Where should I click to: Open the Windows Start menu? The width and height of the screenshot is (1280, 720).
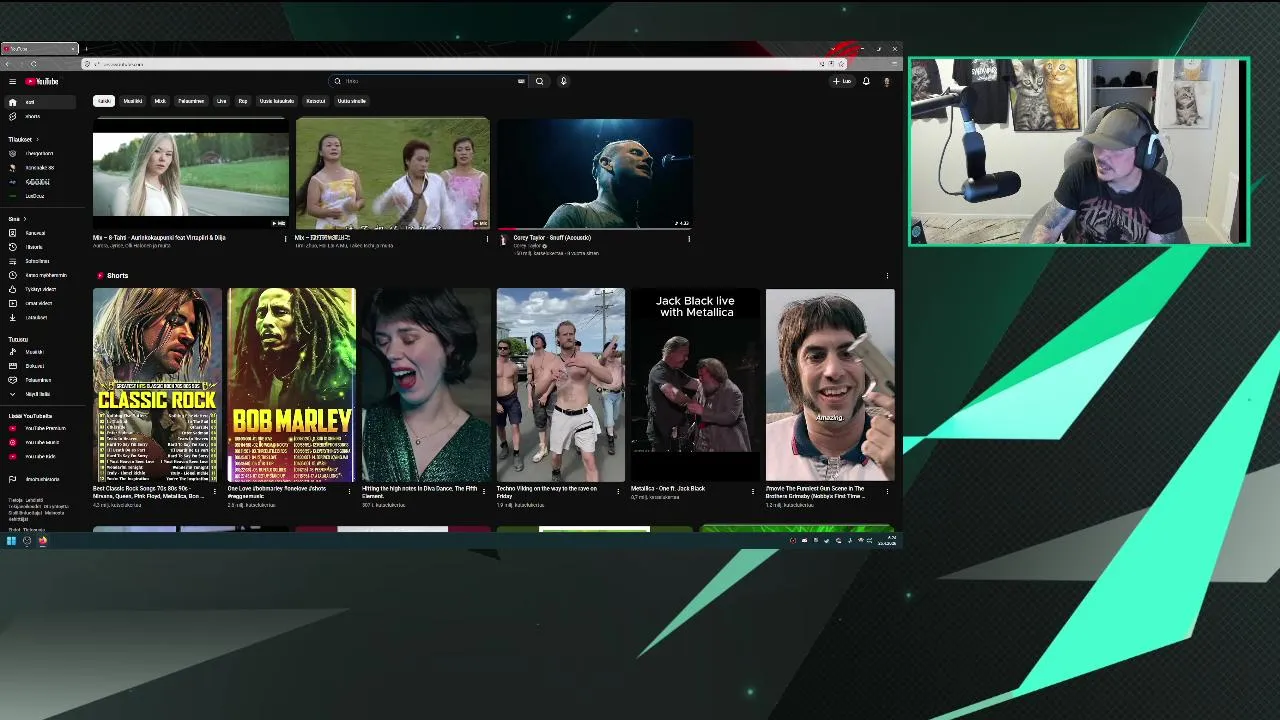pos(11,541)
